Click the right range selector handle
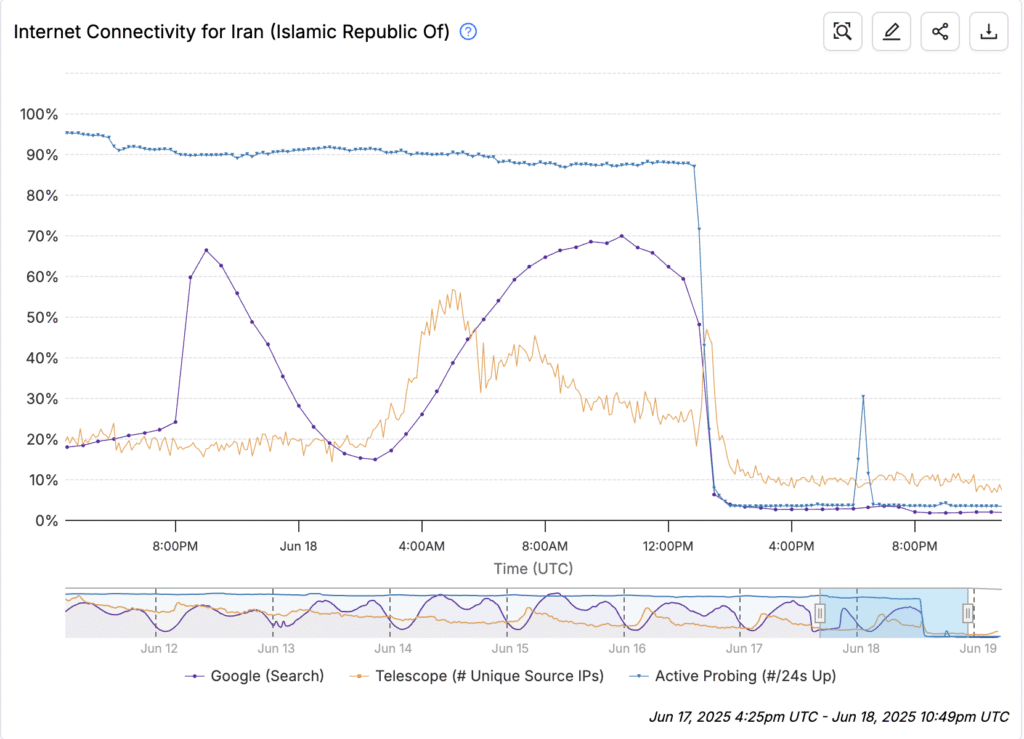Image resolution: width=1024 pixels, height=739 pixels. coord(968,613)
